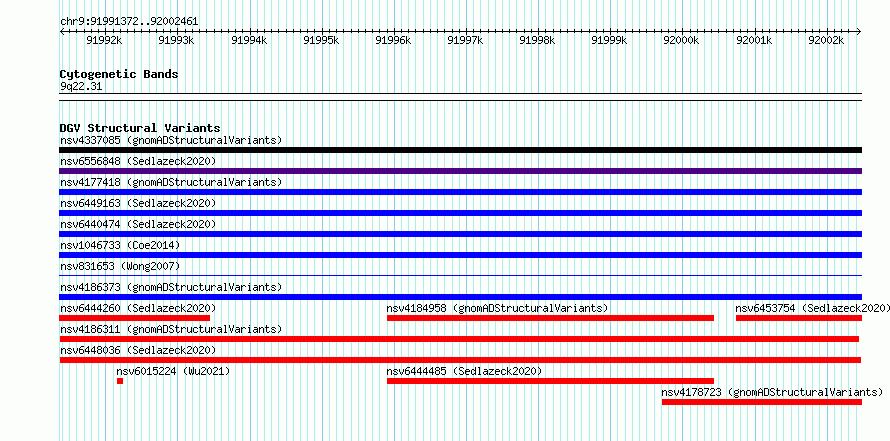Open label nsv6444260 (Sedlazeck2020)
890x441 pixels.
coord(138,308)
